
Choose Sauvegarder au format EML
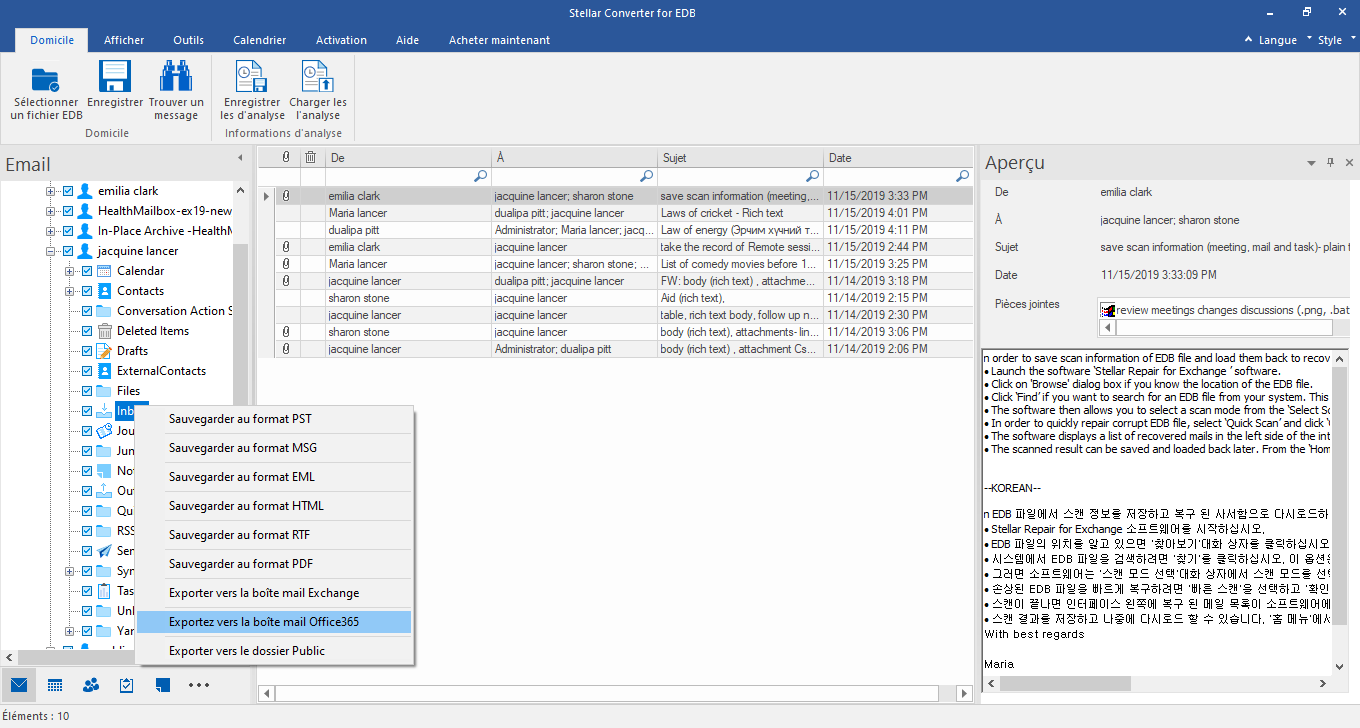click(275, 477)
